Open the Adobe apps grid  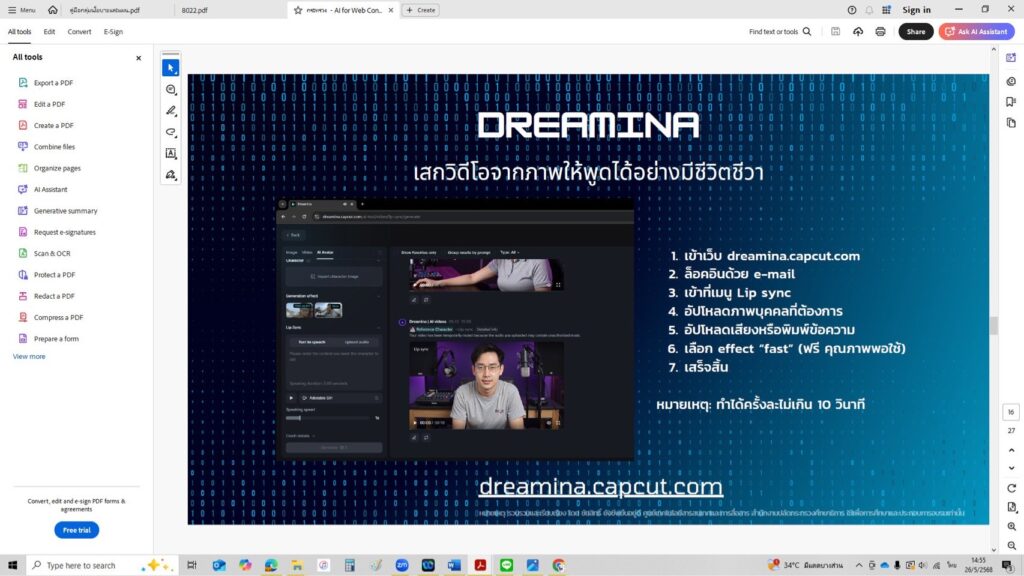click(886, 10)
